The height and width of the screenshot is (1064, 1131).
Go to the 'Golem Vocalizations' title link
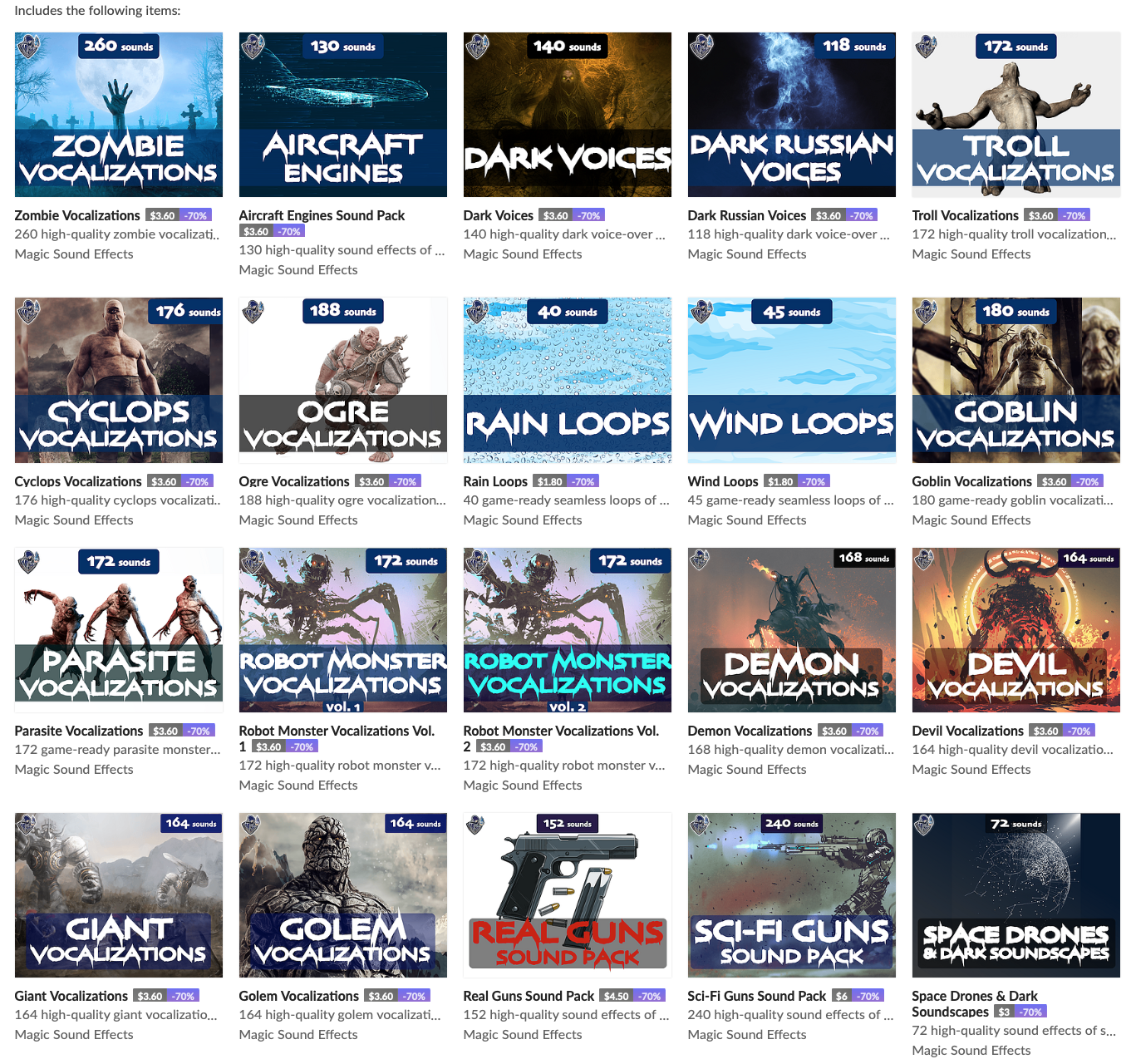299,996
